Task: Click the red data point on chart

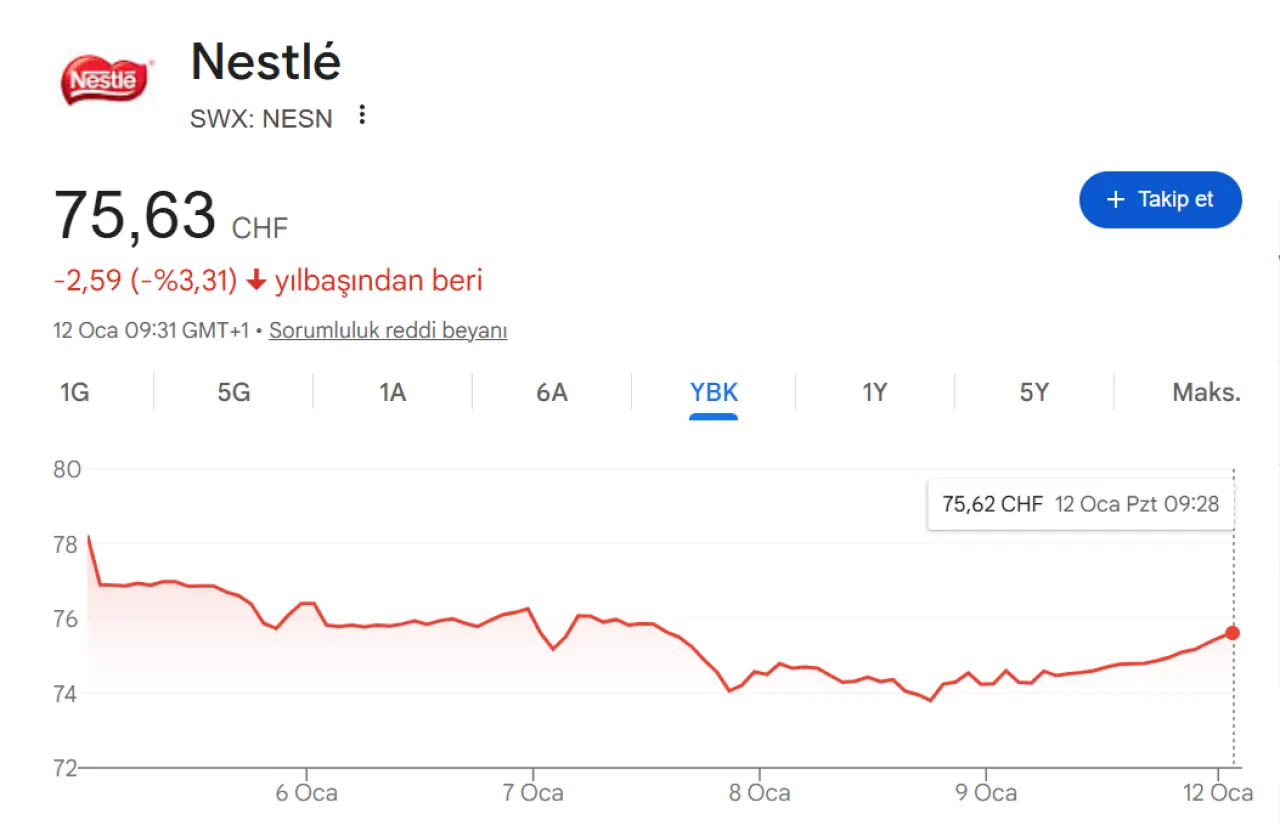Action: tap(1232, 633)
